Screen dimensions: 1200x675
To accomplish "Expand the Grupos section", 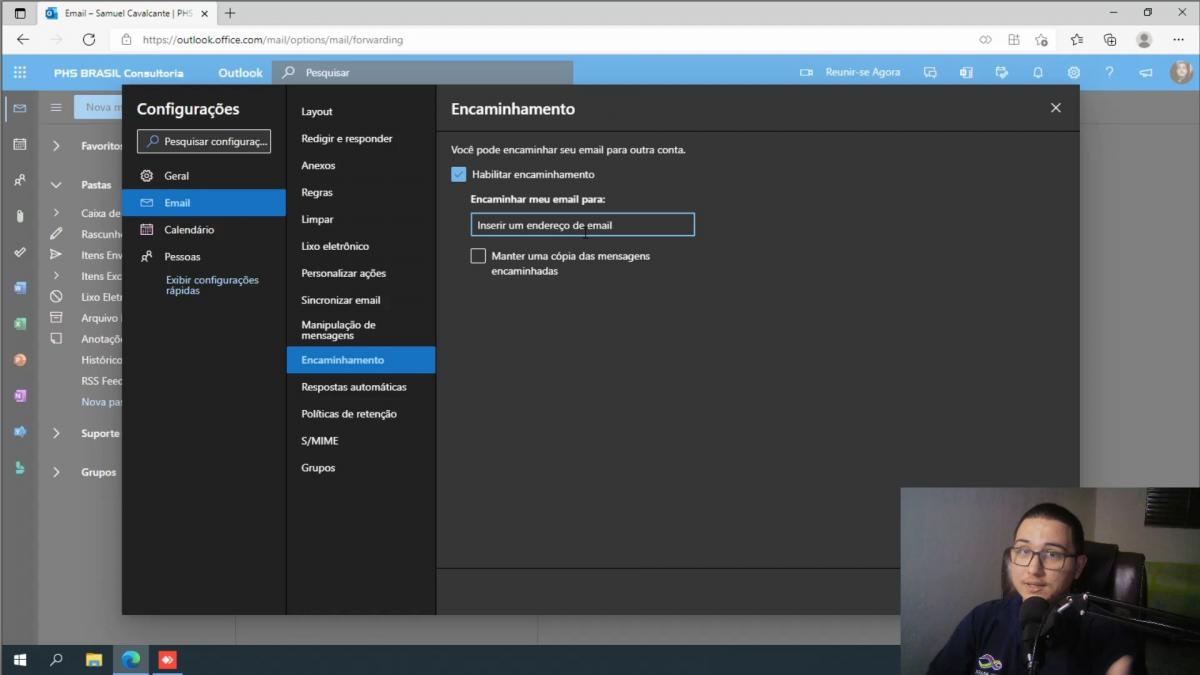I will coord(56,472).
